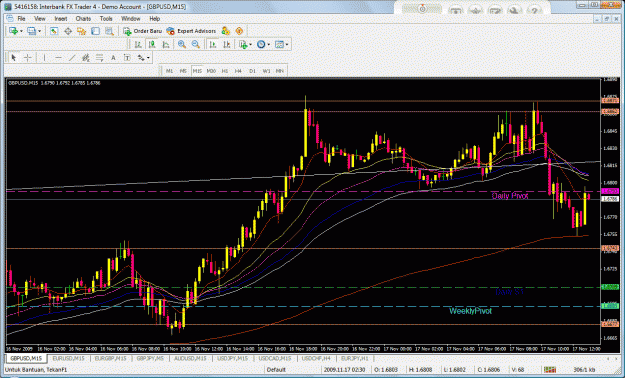Select the cursor arrow tool
Viewport: 625px width, 378px height.
pyautogui.click(x=14, y=58)
